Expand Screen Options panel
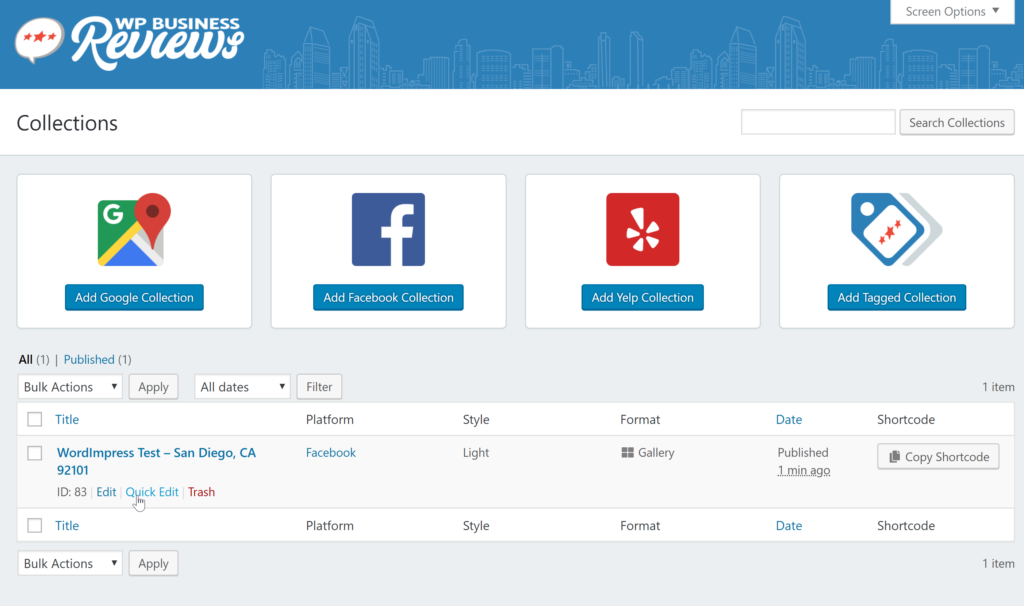This screenshot has height=606, width=1024. (x=952, y=12)
